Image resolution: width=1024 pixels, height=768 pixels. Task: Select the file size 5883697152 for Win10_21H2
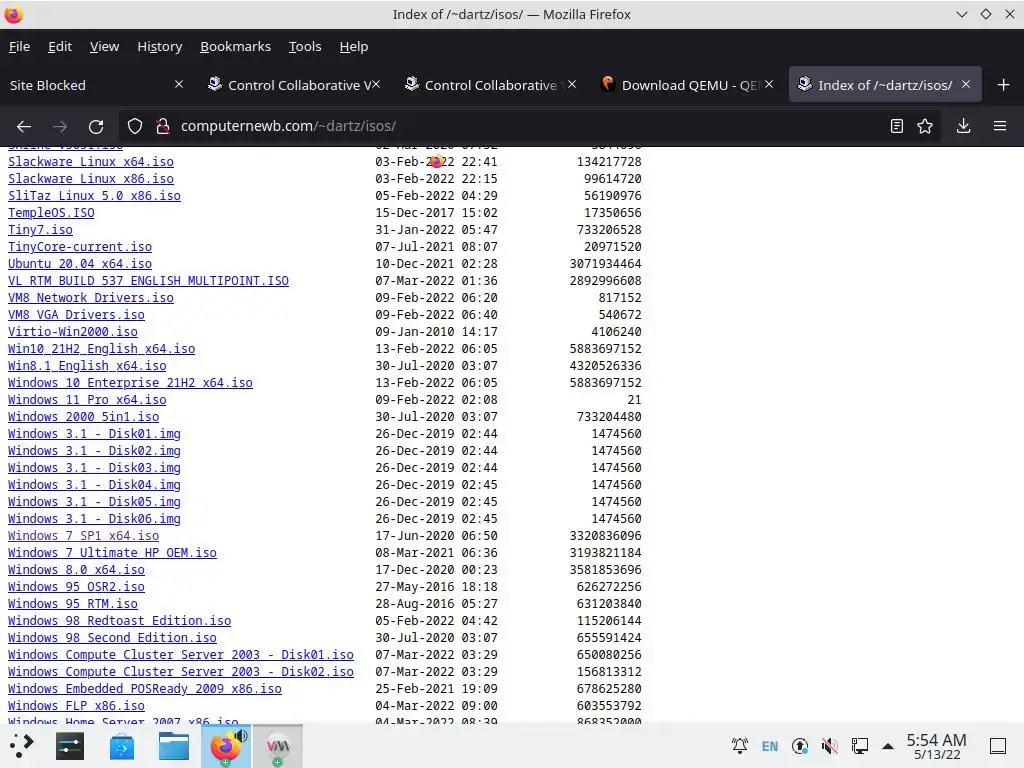tap(605, 348)
